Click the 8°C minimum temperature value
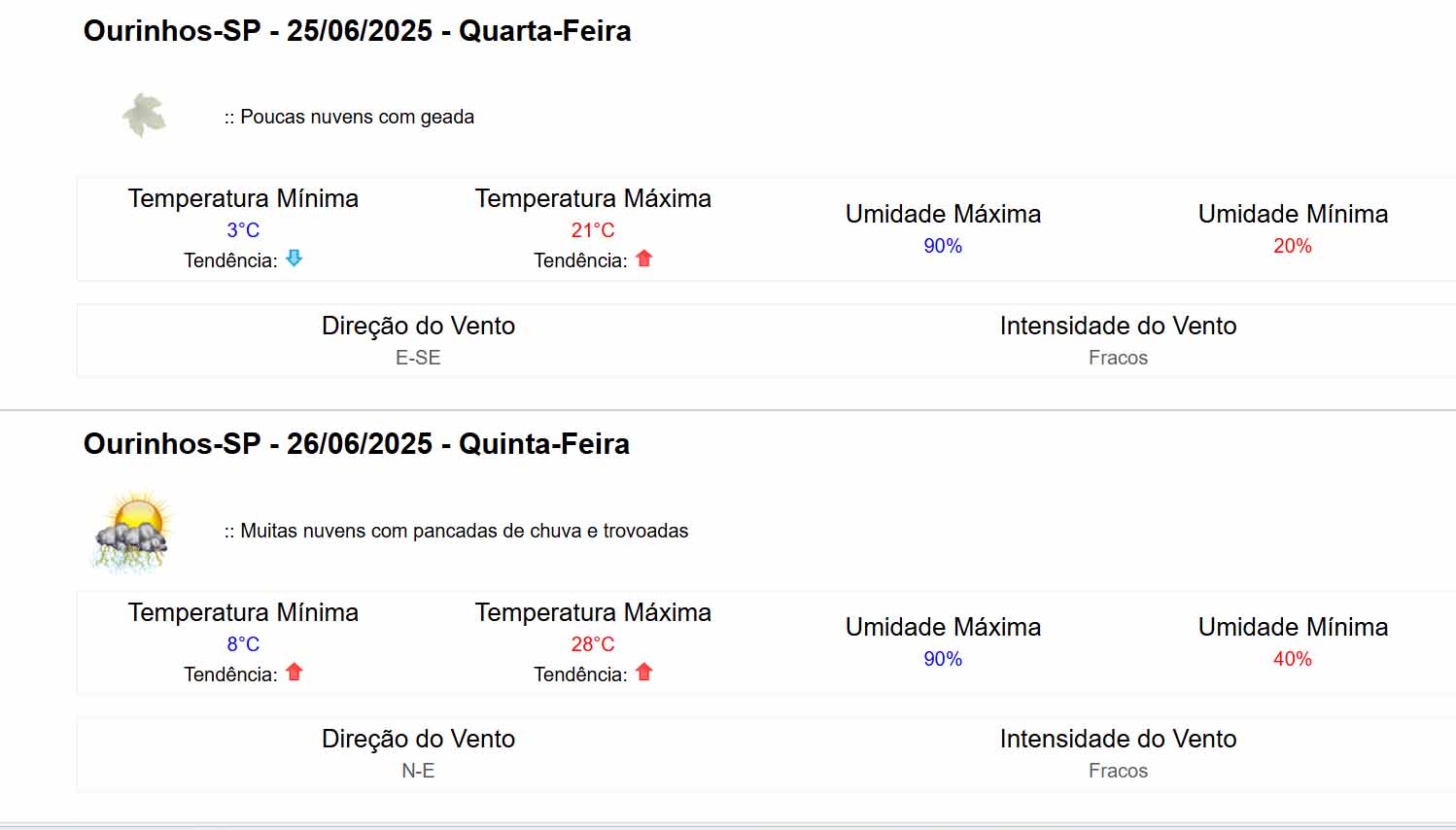The width and height of the screenshot is (1456, 830). 243,644
